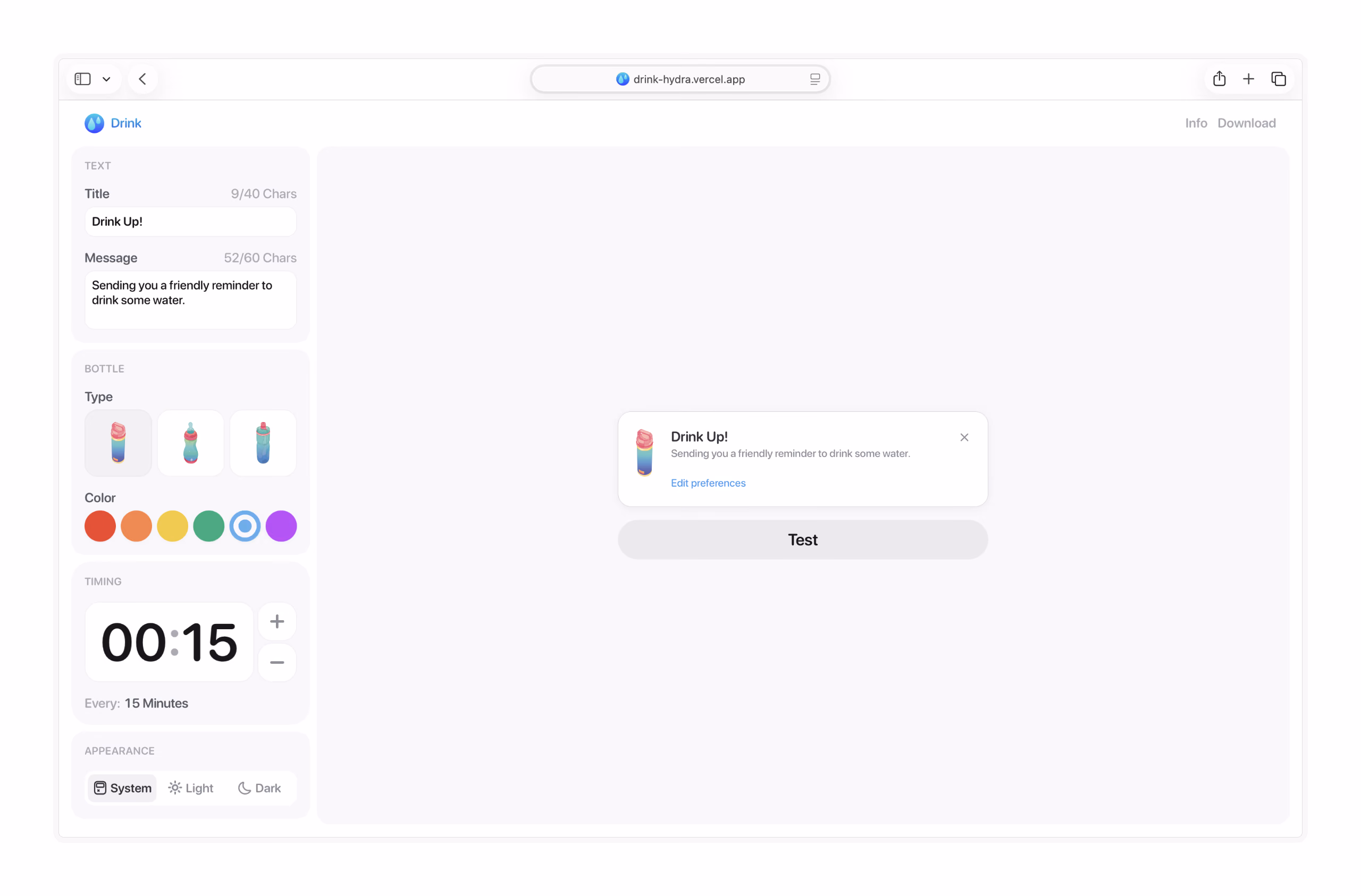The image size is (1361, 896).
Task: Click the browser share icon
Action: 1219,79
